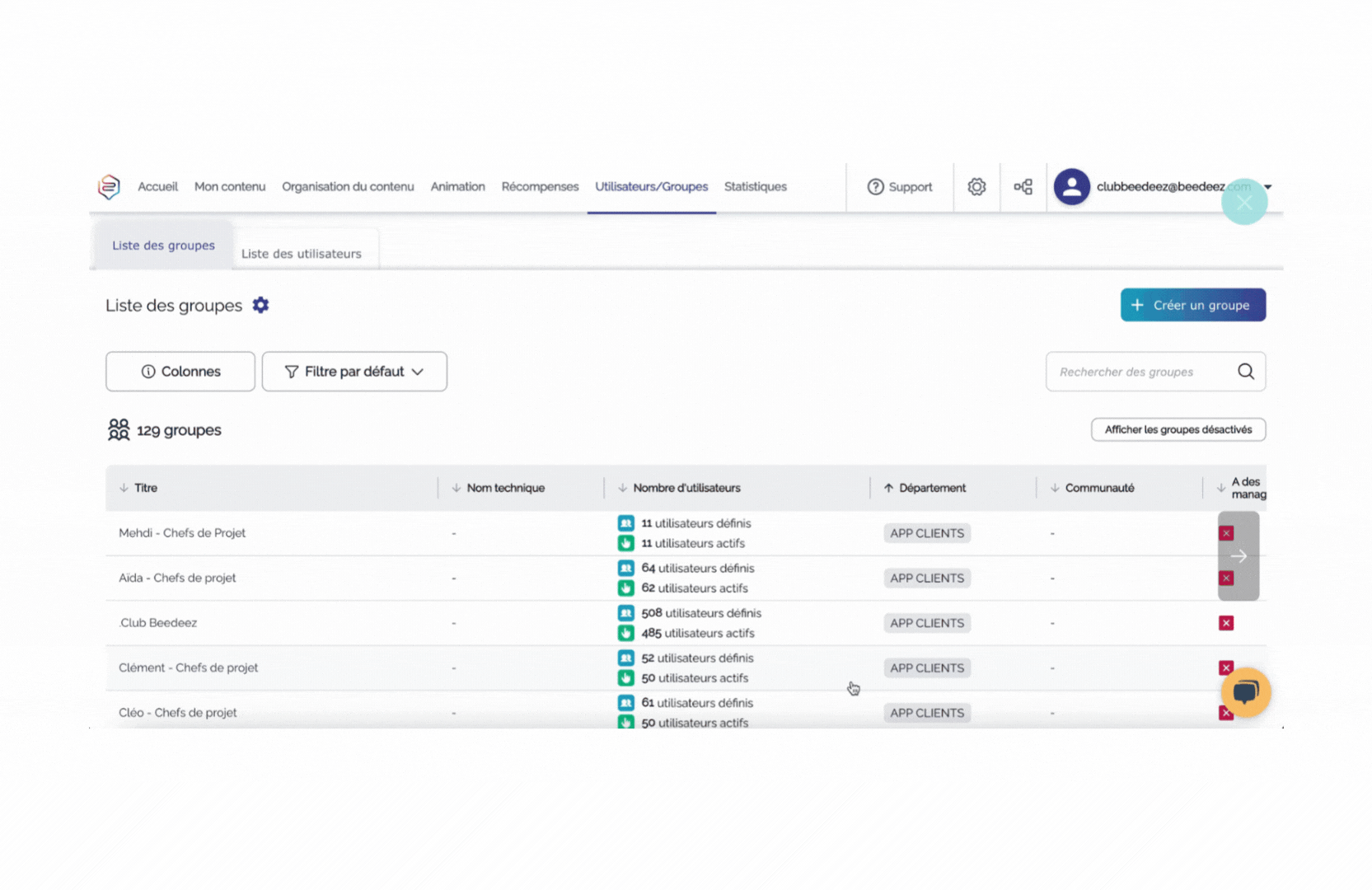Click the Créer un groupe button
1372x890 pixels.
(1192, 305)
